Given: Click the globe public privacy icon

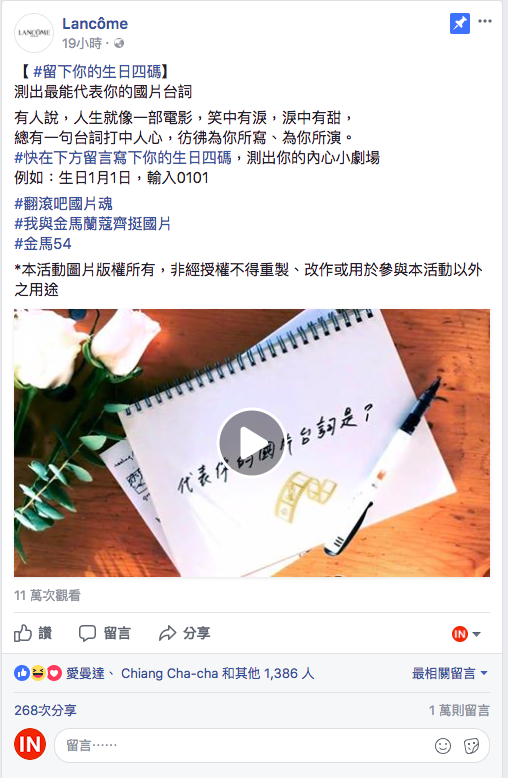Looking at the screenshot, I should pyautogui.click(x=119, y=44).
